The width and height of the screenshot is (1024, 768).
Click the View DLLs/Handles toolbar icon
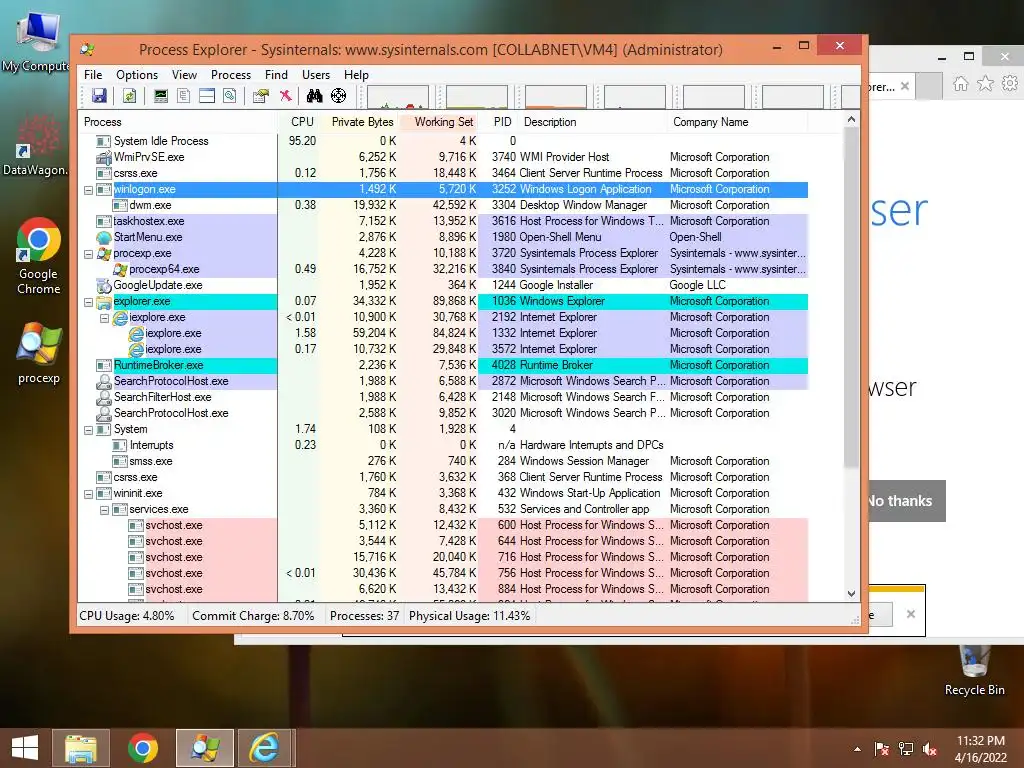pos(229,96)
